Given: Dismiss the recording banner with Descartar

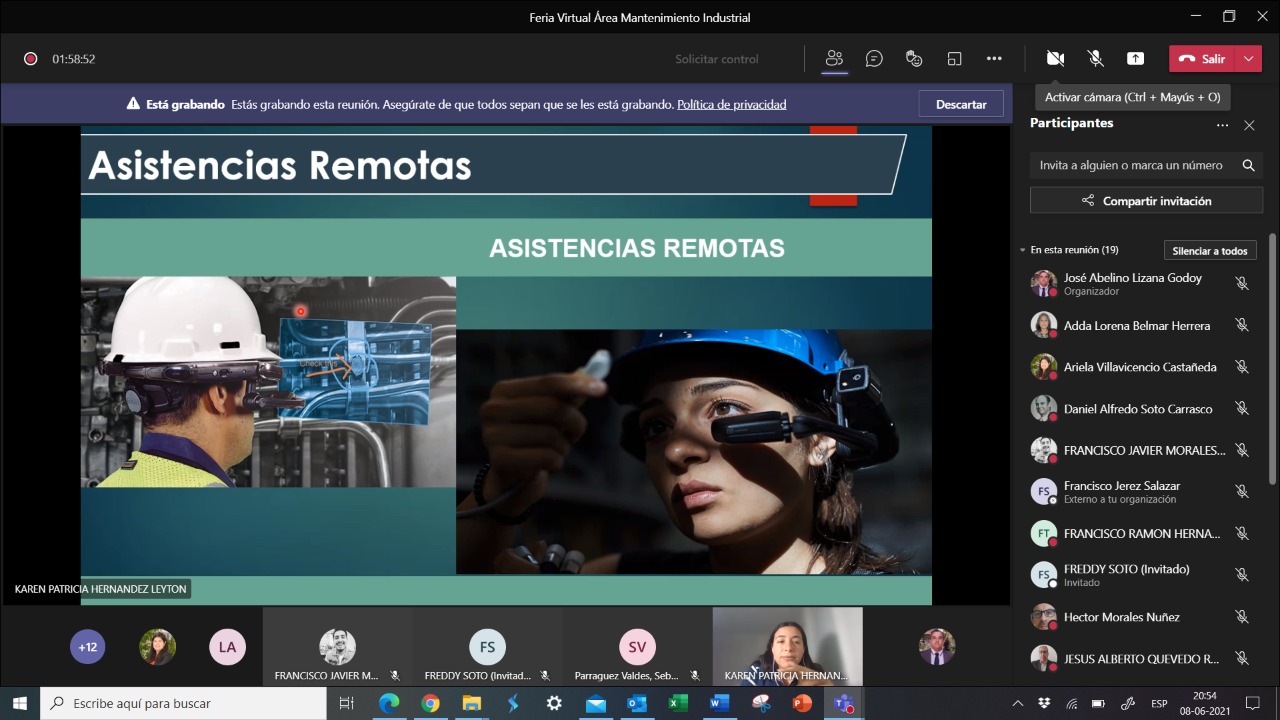Looking at the screenshot, I should click(961, 104).
